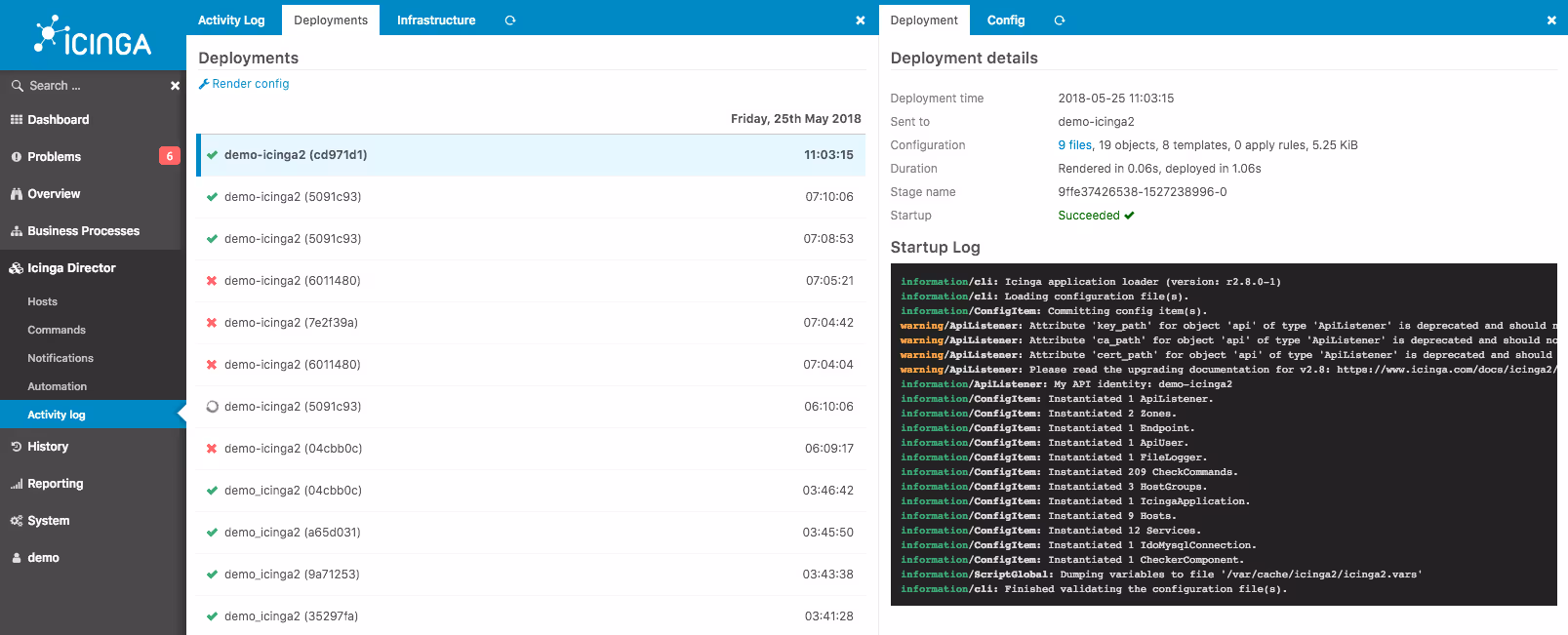Click green check icon of a65d031 deployment

212,533
